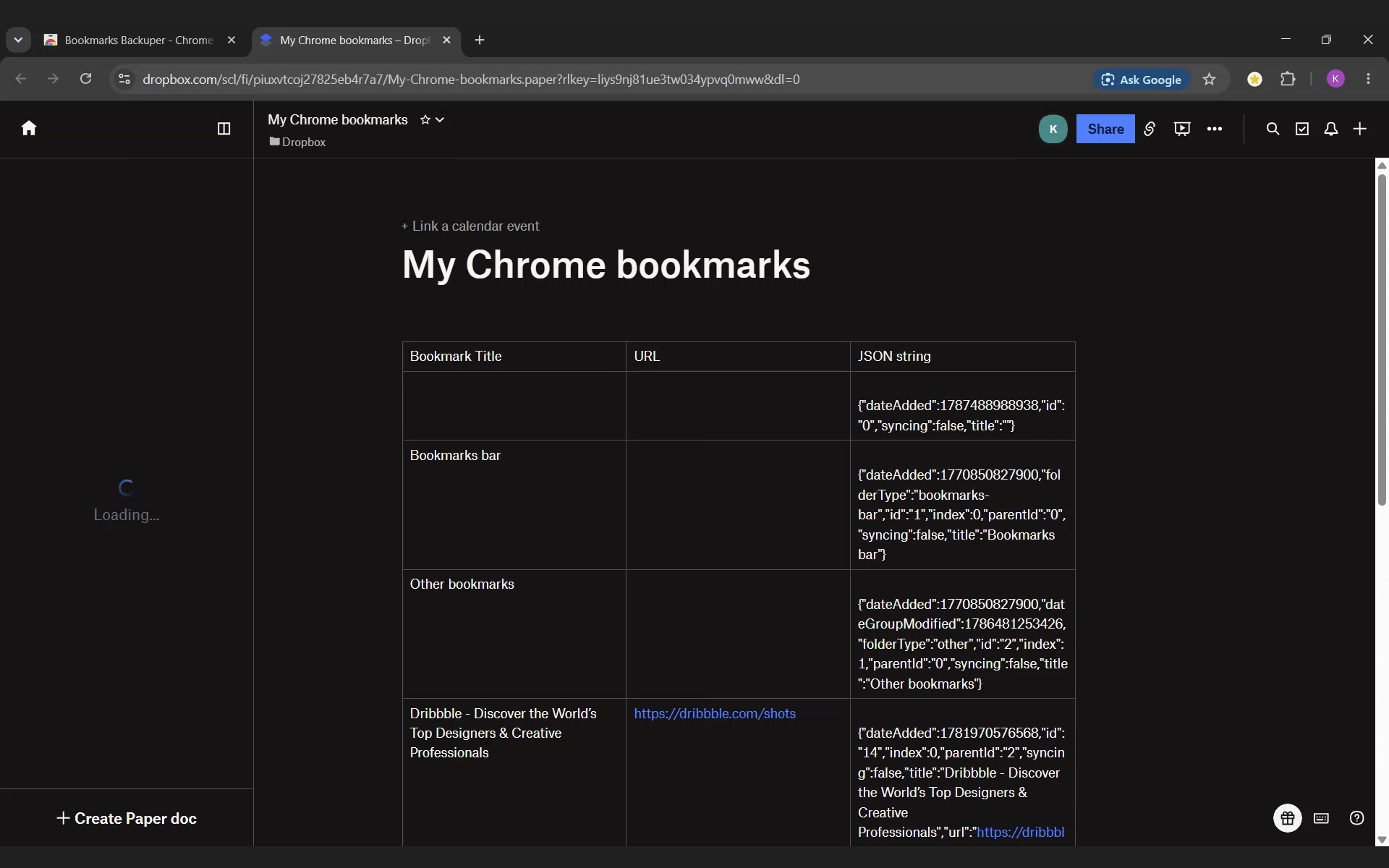Screen dimensions: 1389x868
Task: Click the Dribbble bookmark title cell
Action: pos(514,772)
